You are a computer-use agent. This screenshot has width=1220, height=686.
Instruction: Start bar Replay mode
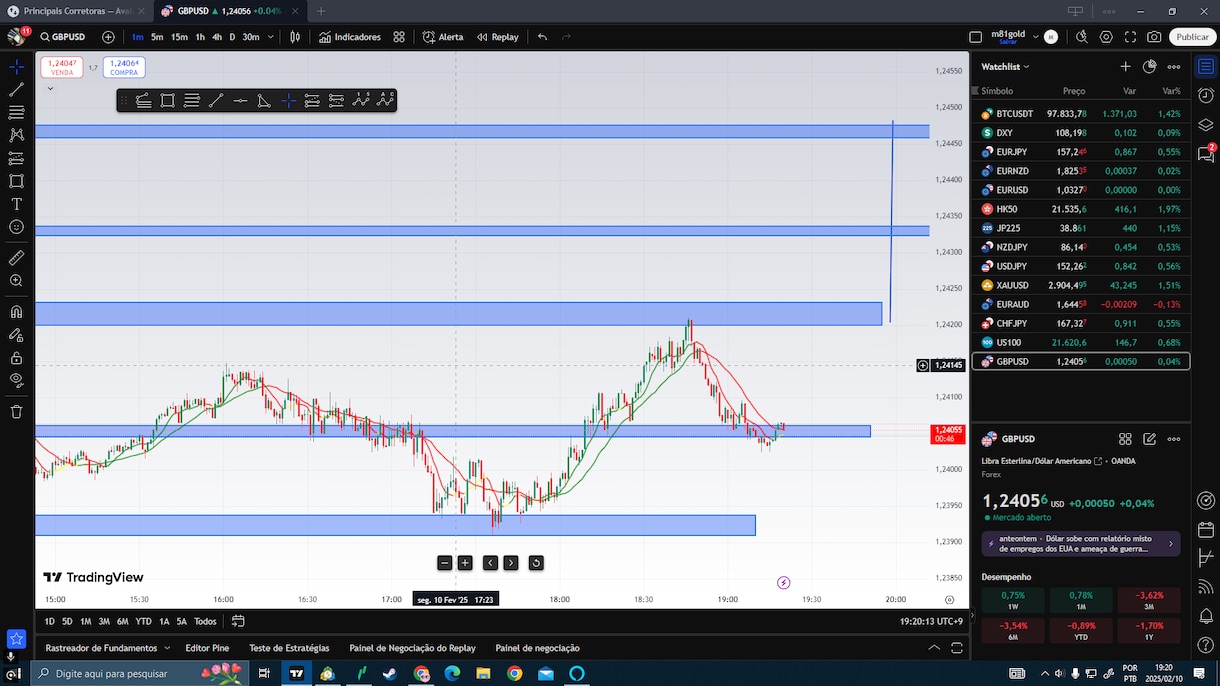[x=497, y=37]
